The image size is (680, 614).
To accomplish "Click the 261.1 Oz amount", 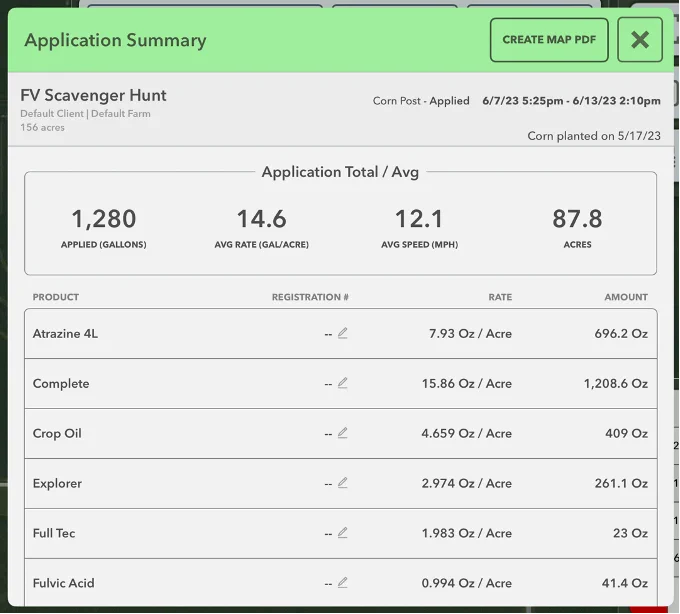I will click(x=621, y=483).
